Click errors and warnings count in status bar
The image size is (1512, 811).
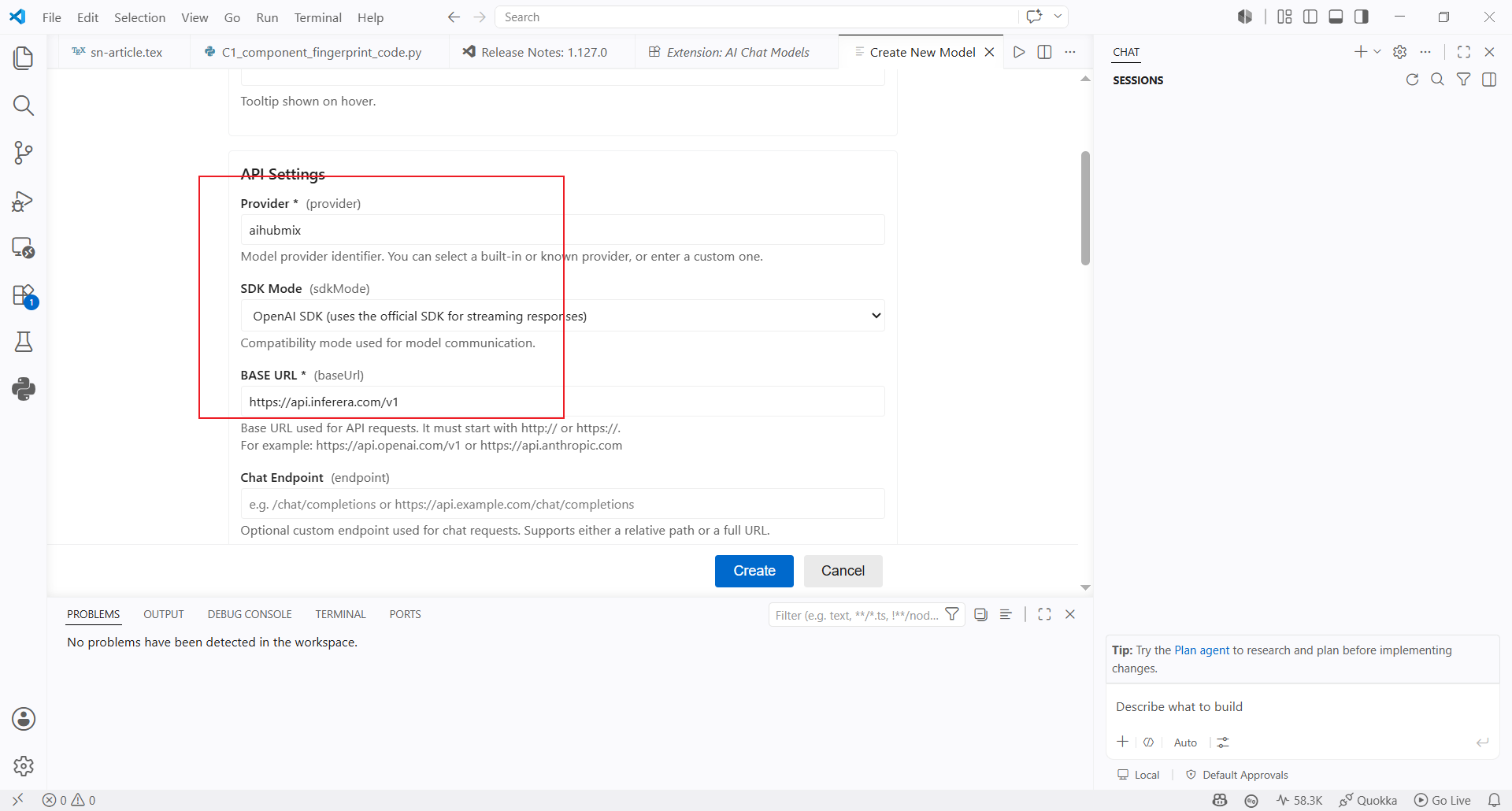click(x=69, y=800)
